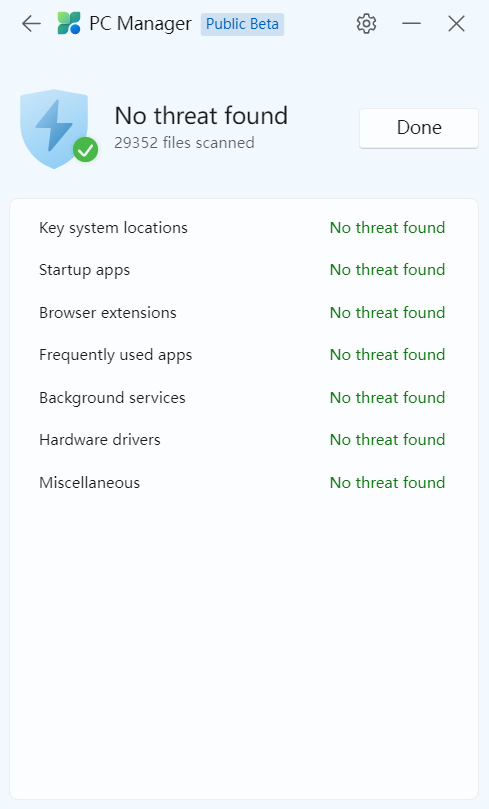Select the Browser extensions row

(x=242, y=313)
